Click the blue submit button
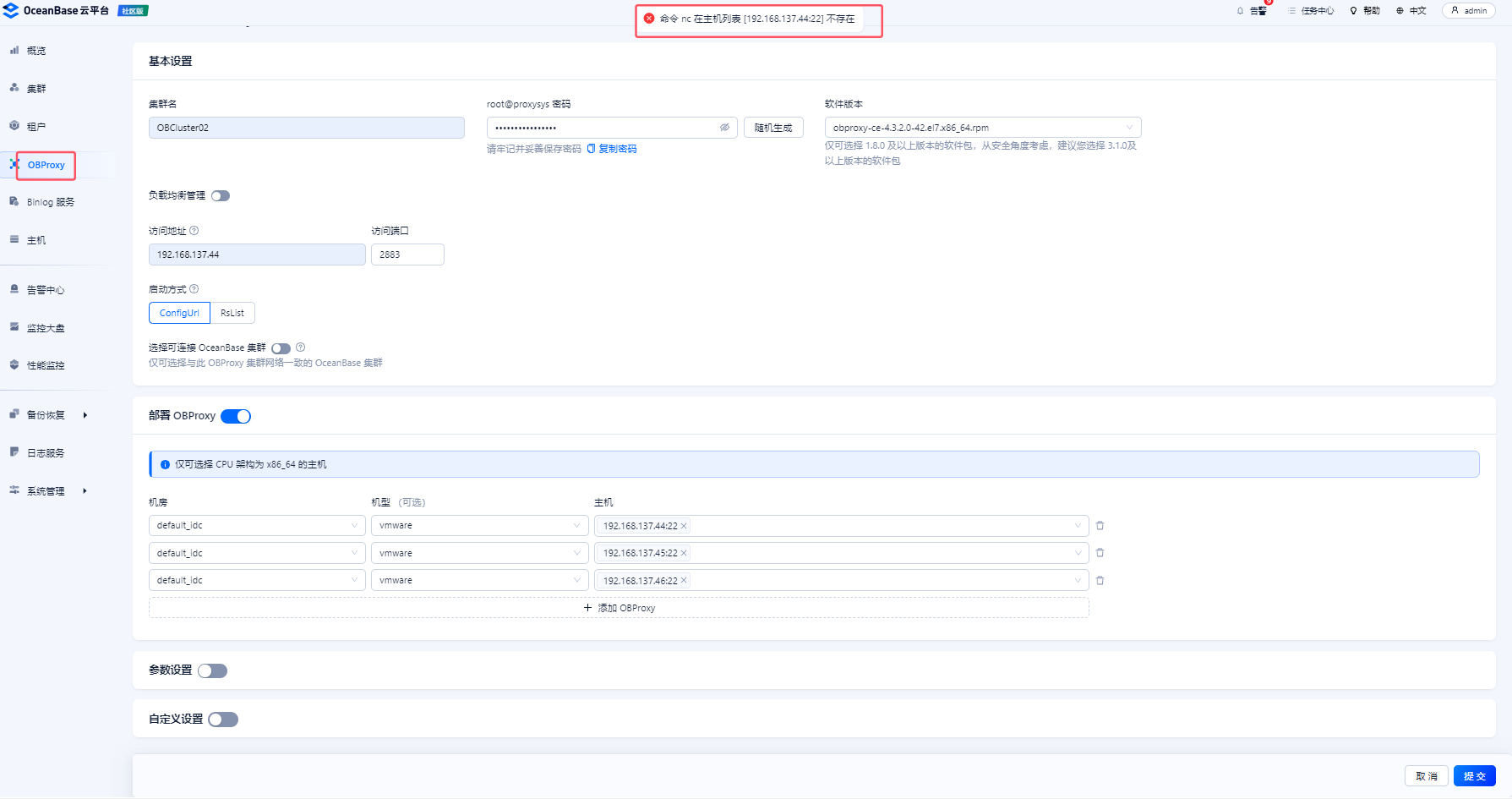Screen dimensions: 1512x799 [1474, 776]
